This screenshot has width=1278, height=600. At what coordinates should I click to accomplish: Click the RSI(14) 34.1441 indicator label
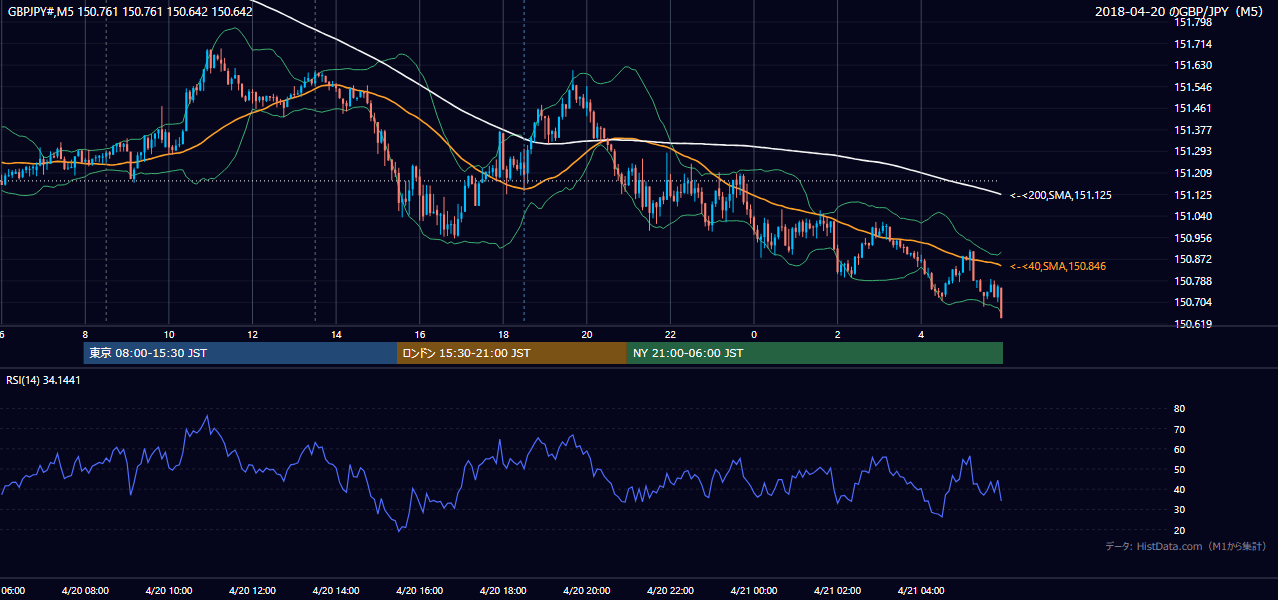click(x=44, y=380)
